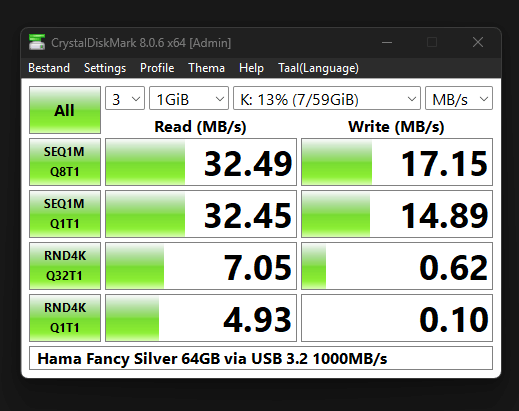Click the 32.45 read result cell
519x411 pixels.
pyautogui.click(x=201, y=214)
